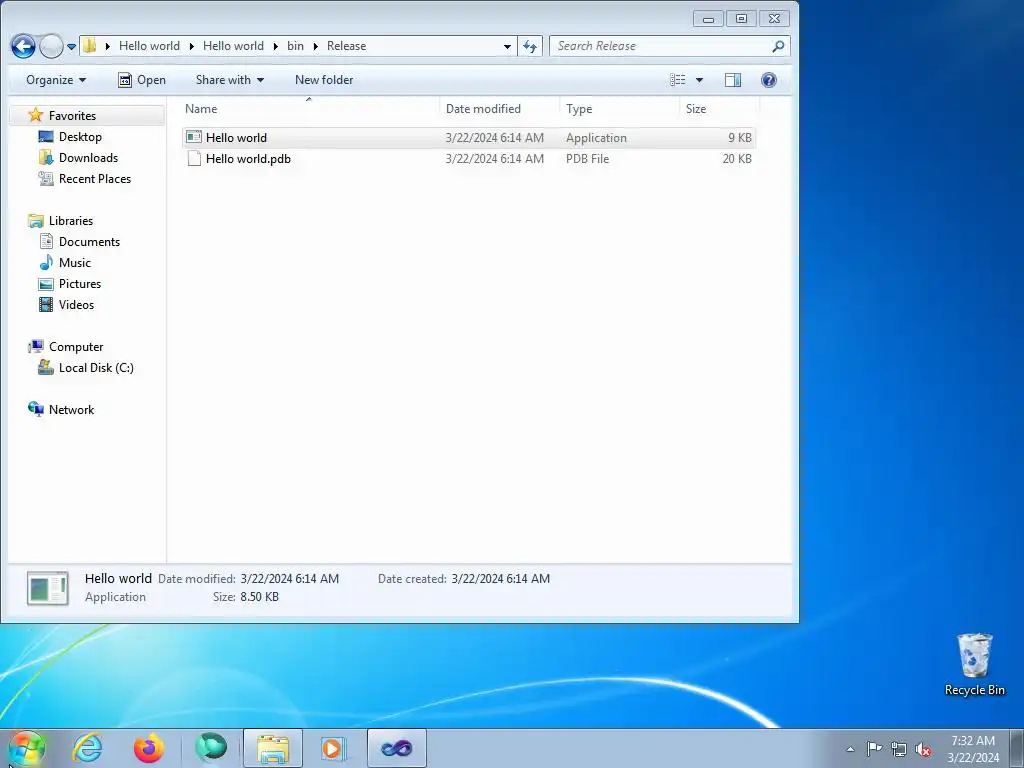Click Open on the command bar
1024x768 pixels.
(x=142, y=80)
